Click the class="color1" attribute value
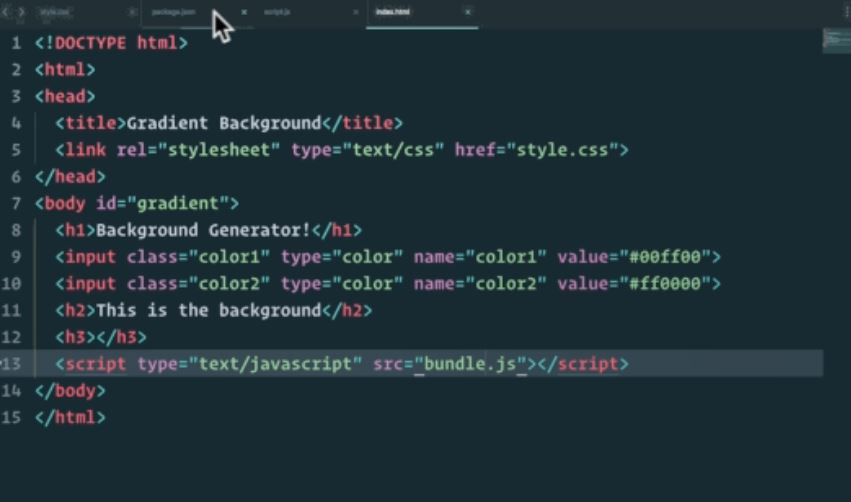The image size is (851, 502). [229, 257]
